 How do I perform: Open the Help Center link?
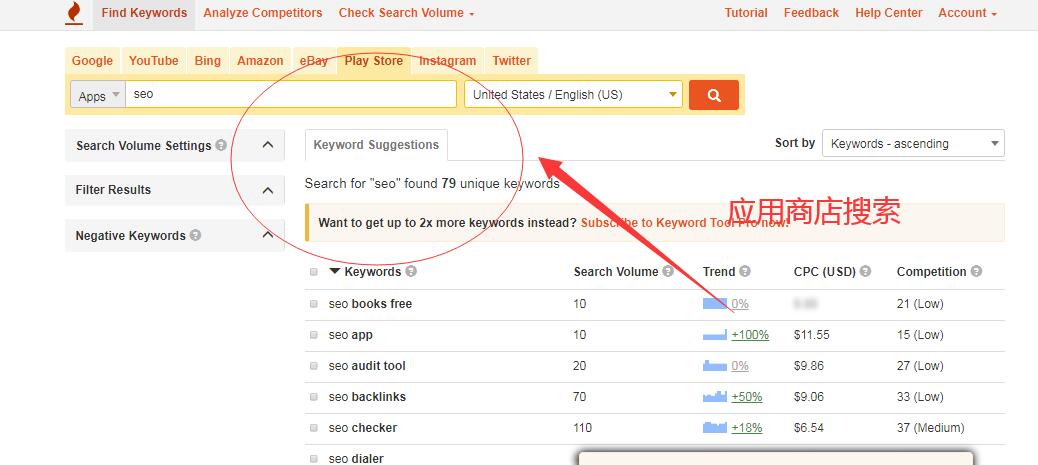[x=888, y=13]
